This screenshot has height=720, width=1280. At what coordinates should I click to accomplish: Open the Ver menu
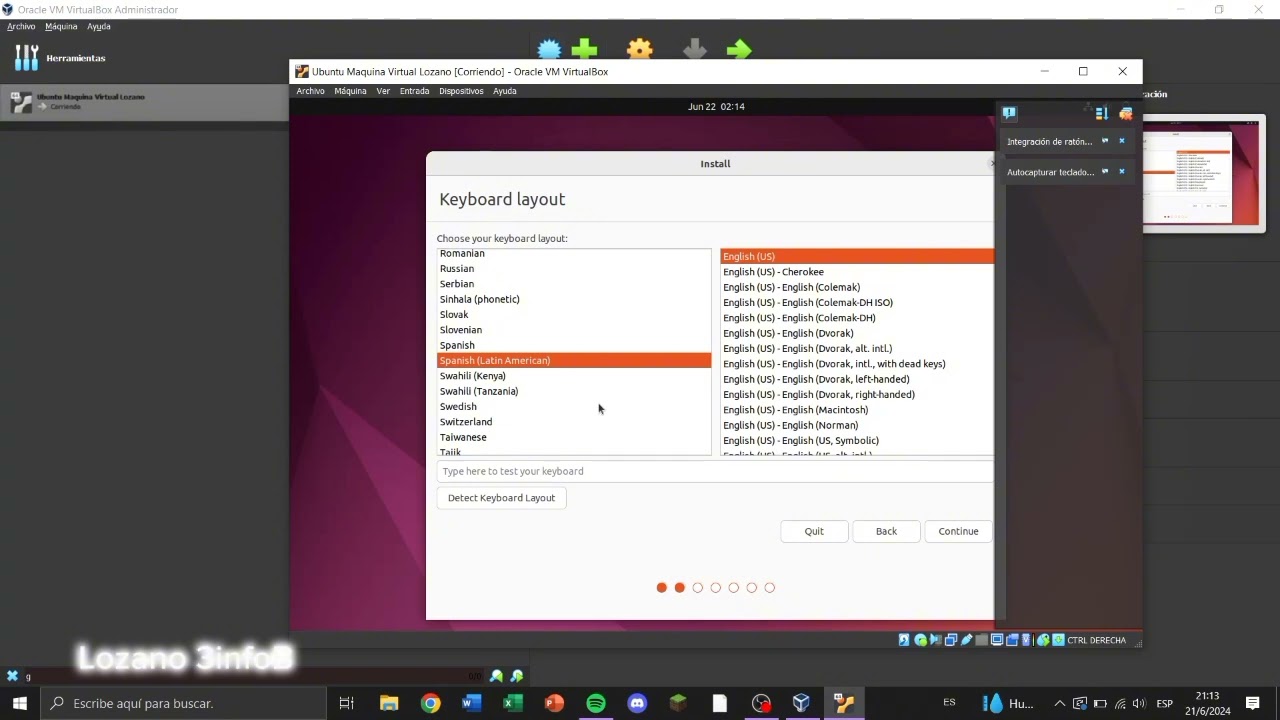383,91
